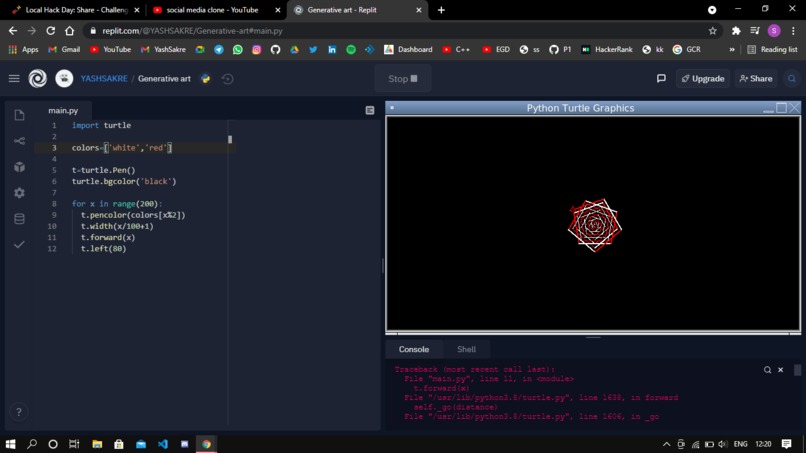Open the YASHSAKRE user link
806x453 pixels.
click(x=104, y=79)
